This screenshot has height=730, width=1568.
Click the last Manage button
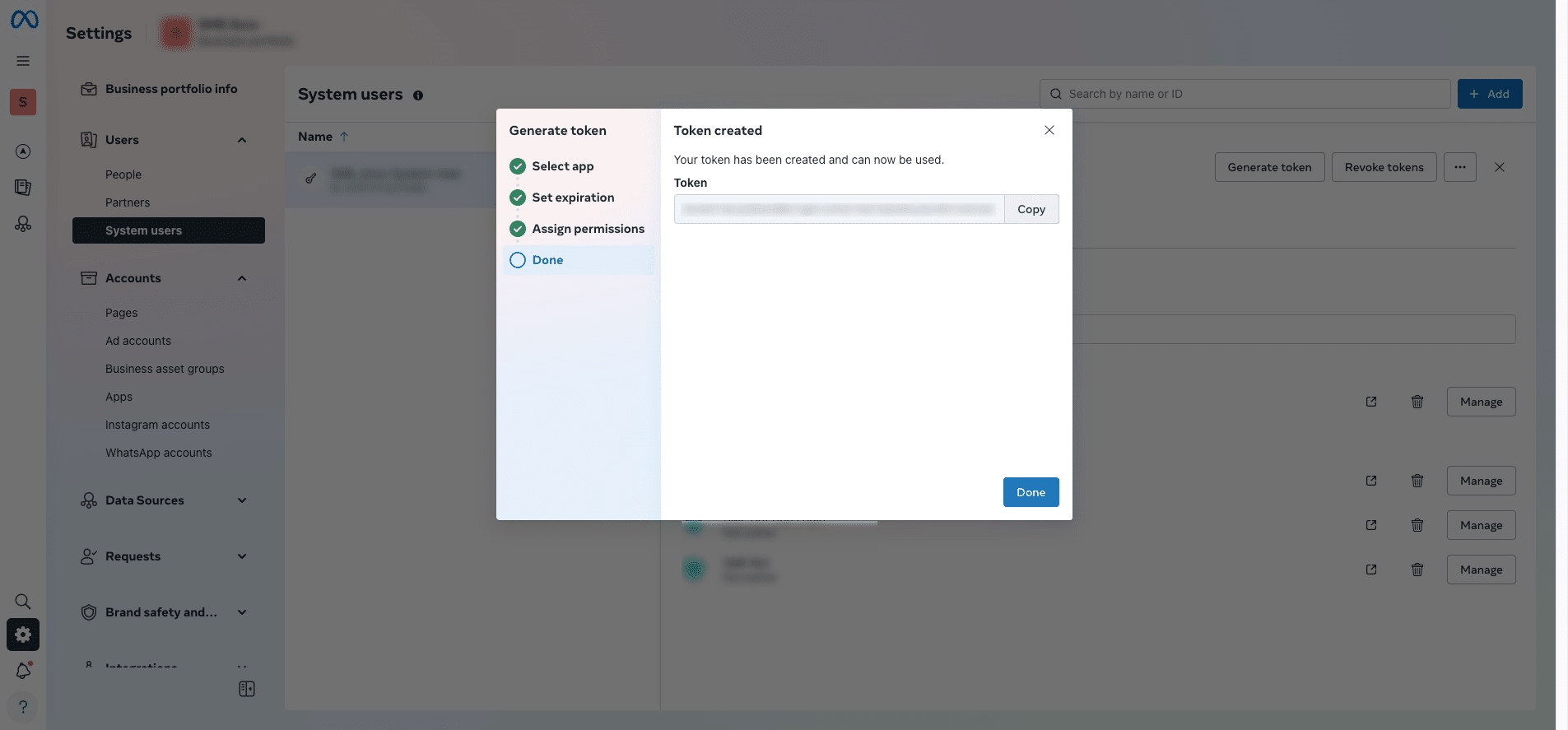tap(1481, 570)
